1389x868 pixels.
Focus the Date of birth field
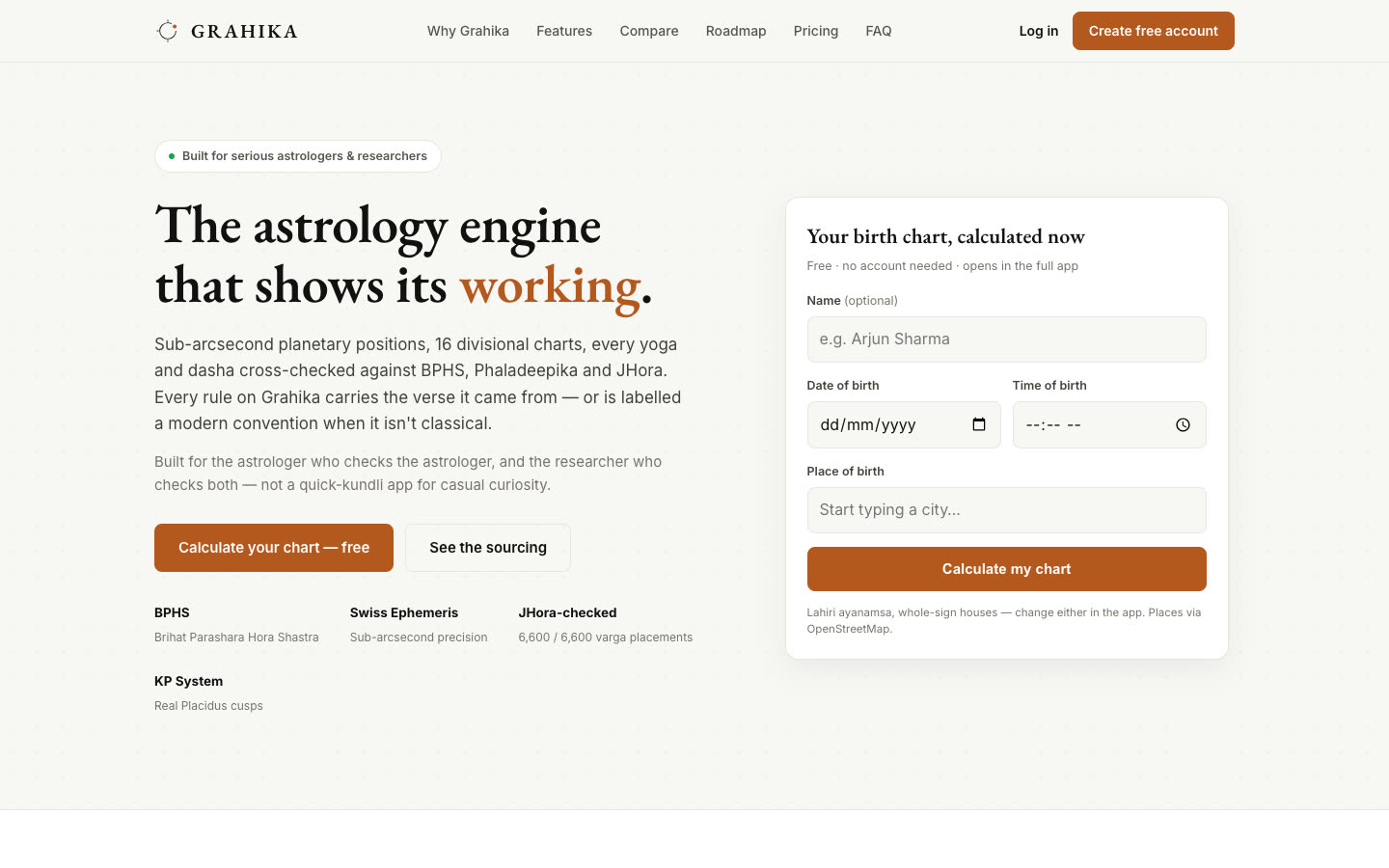click(x=904, y=425)
